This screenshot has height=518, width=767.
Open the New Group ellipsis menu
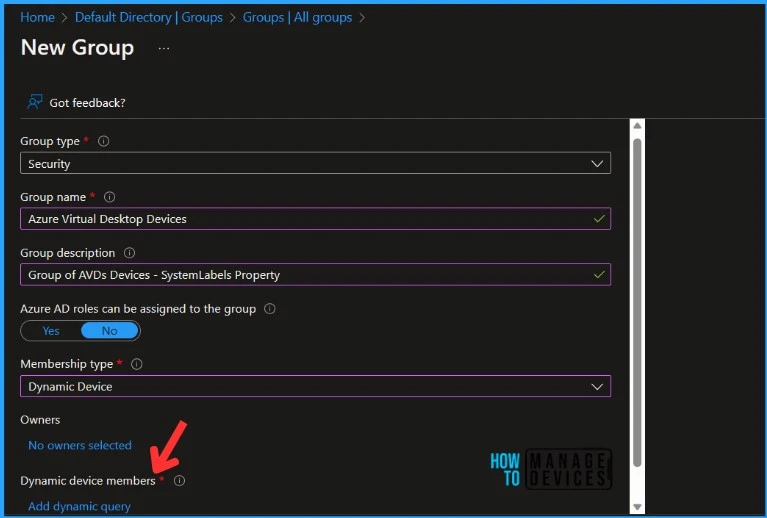[164, 48]
